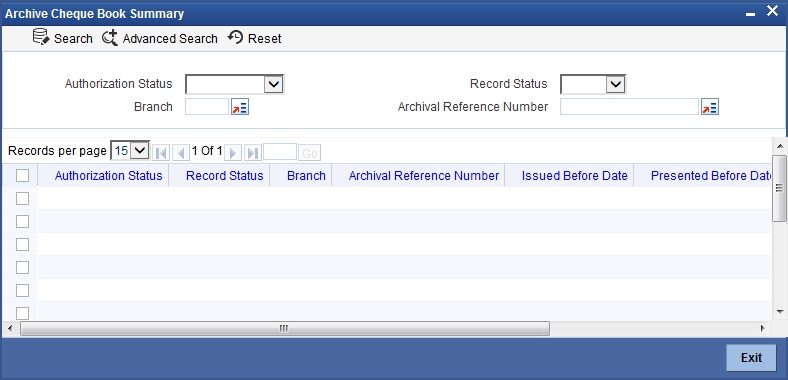Open Advanced Search via magnifier icon
The width and height of the screenshot is (788, 380).
click(x=110, y=38)
